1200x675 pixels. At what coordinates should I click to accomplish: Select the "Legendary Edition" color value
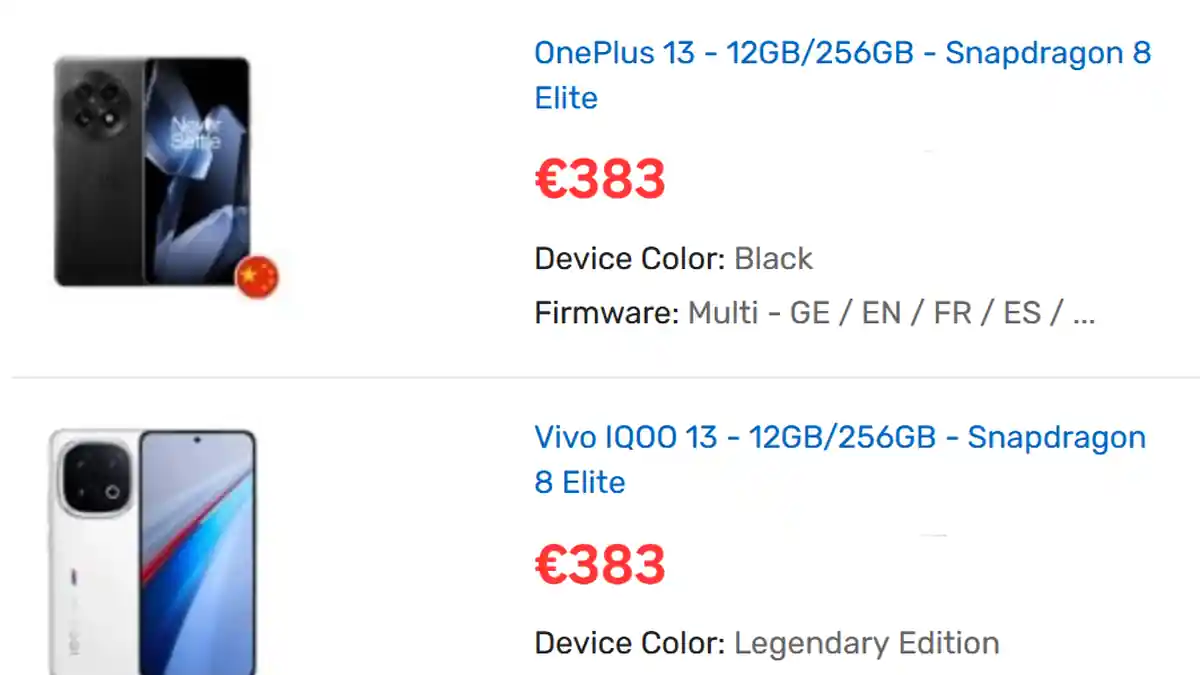pos(866,643)
